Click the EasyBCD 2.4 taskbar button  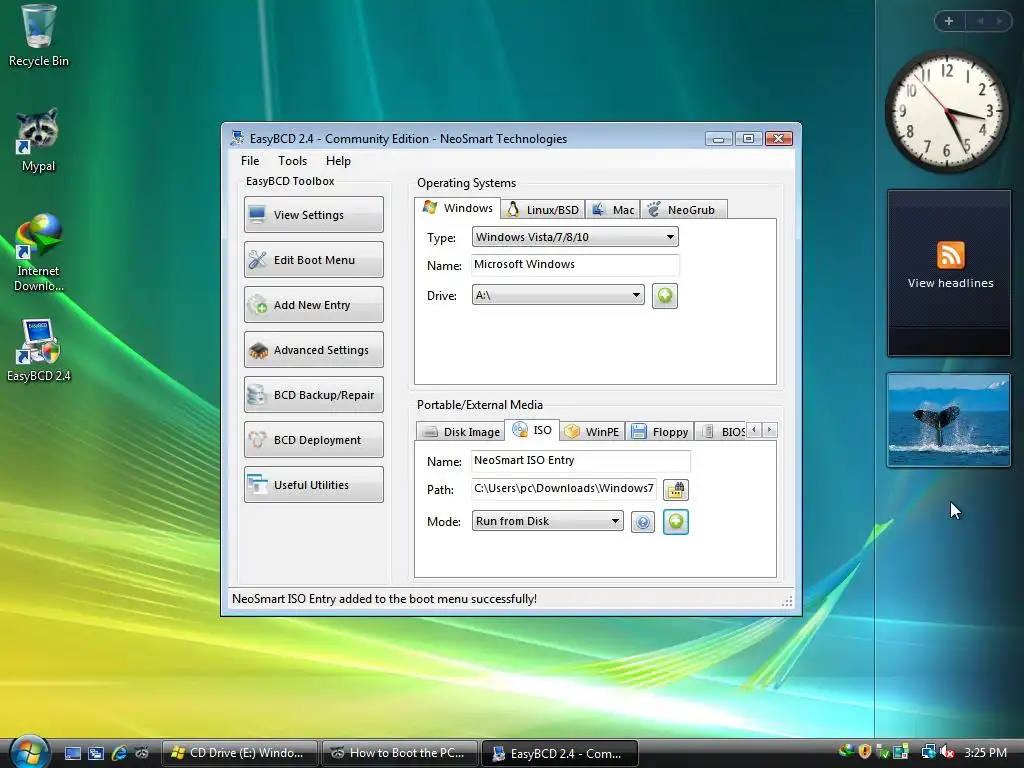pyautogui.click(x=560, y=753)
